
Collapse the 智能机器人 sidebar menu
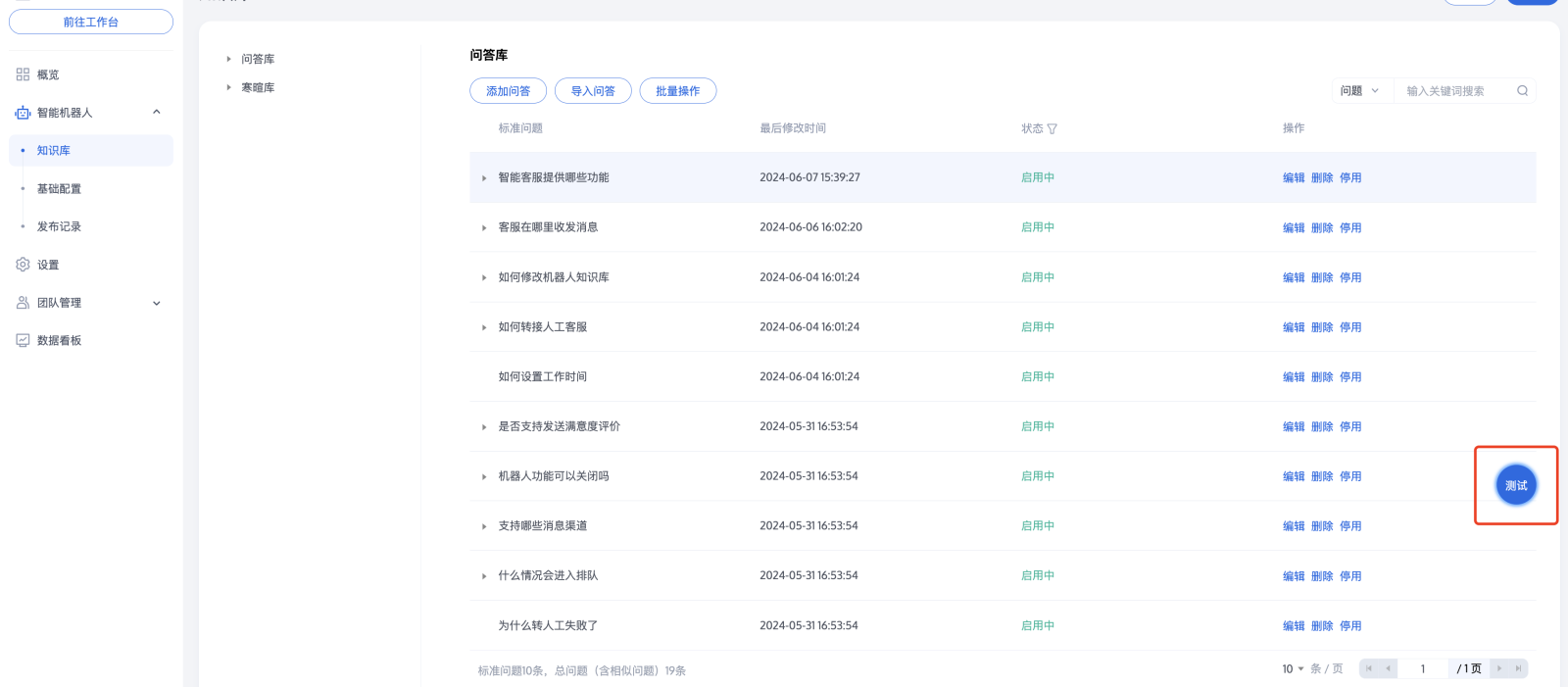click(156, 113)
